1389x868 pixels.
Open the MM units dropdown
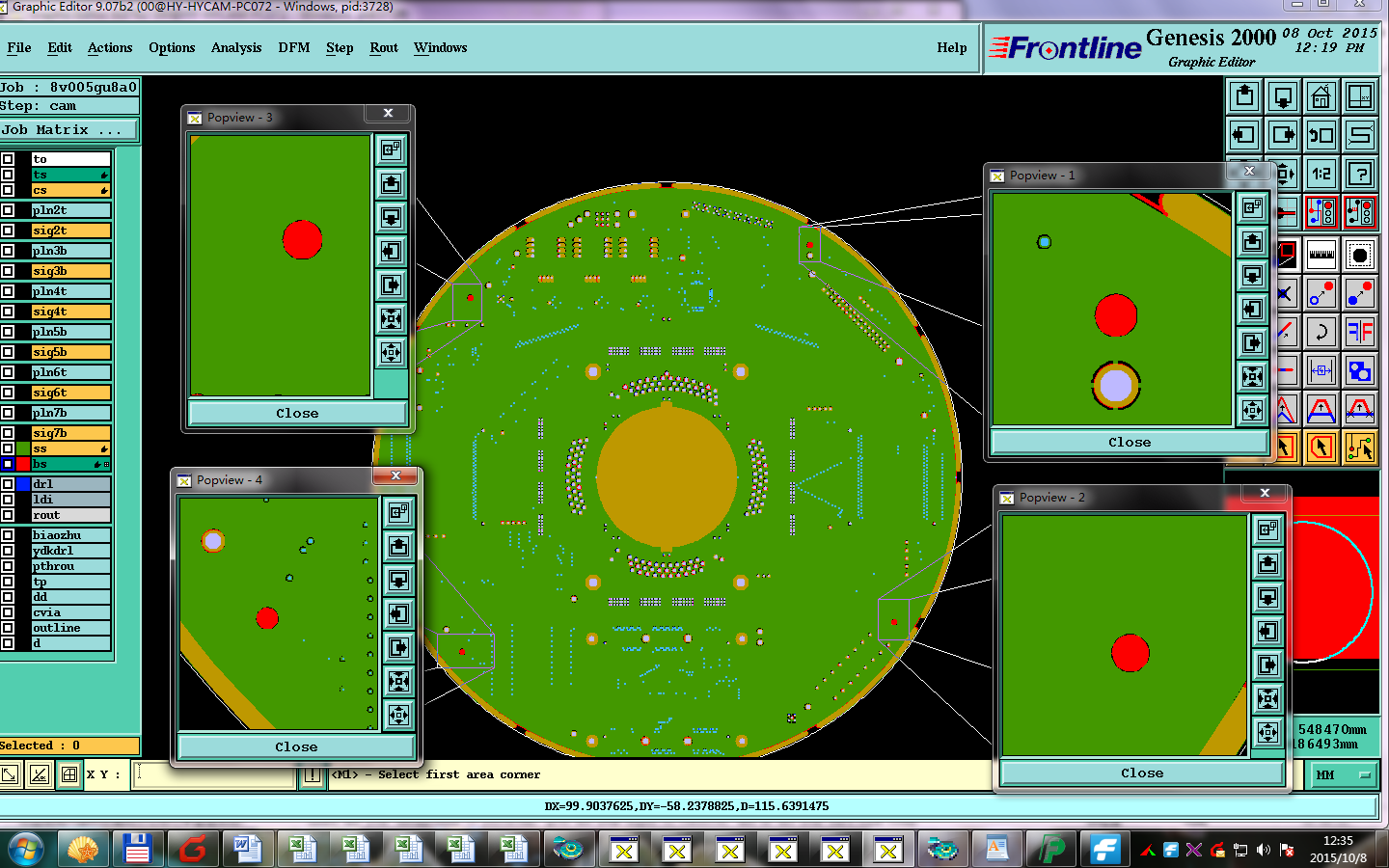1342,774
